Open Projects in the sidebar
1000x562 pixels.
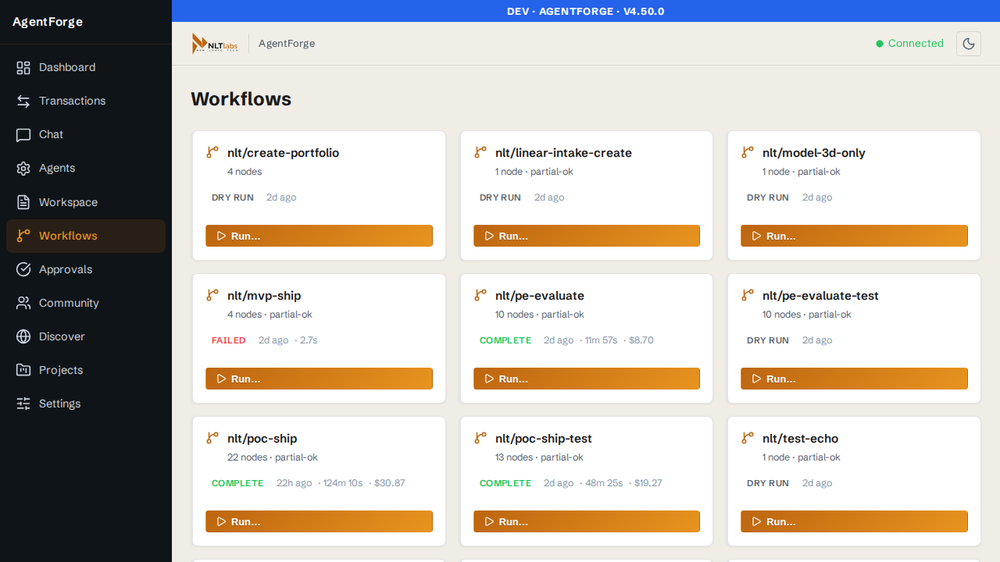click(86, 370)
